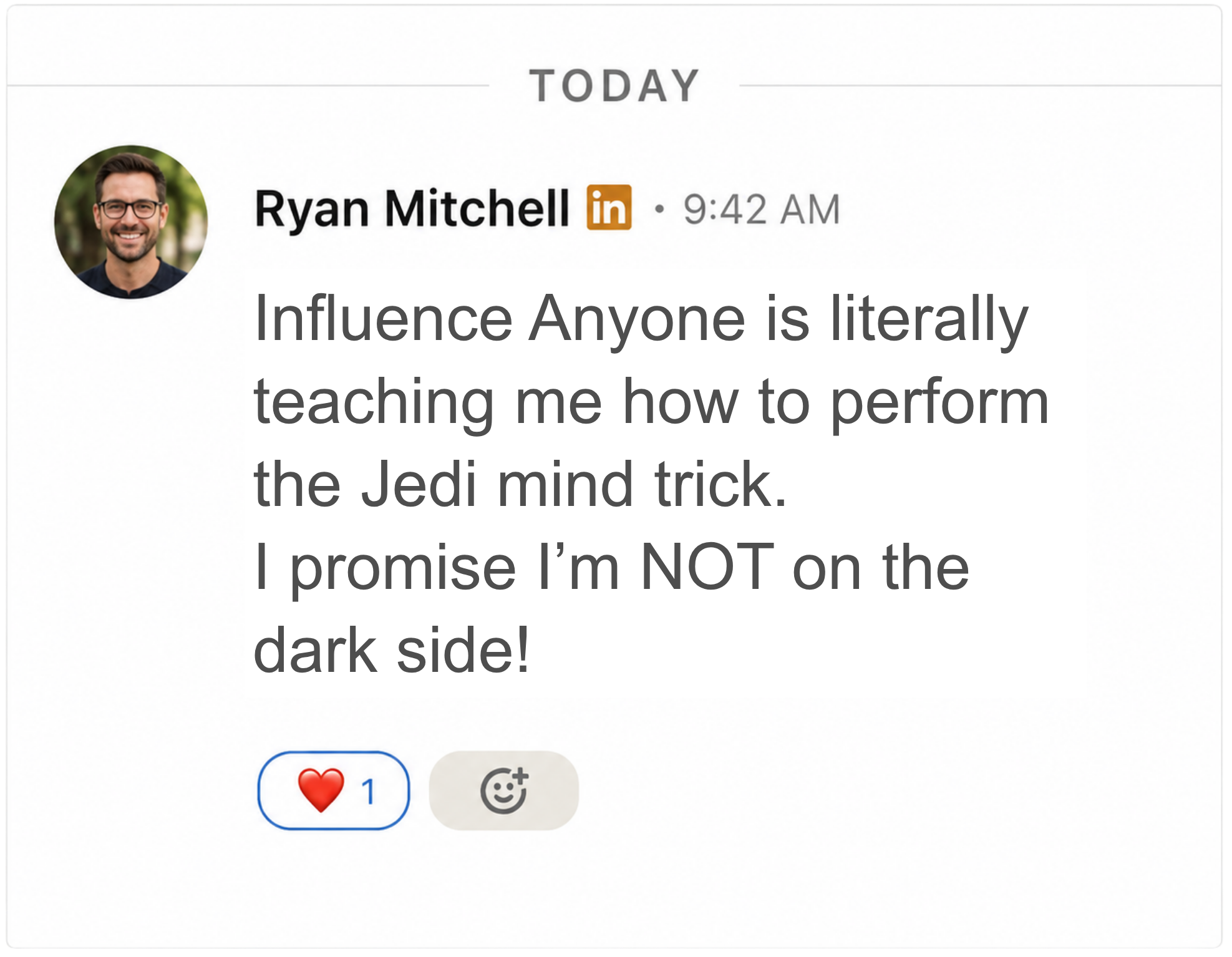Click the red heart emoji

pos(321,790)
